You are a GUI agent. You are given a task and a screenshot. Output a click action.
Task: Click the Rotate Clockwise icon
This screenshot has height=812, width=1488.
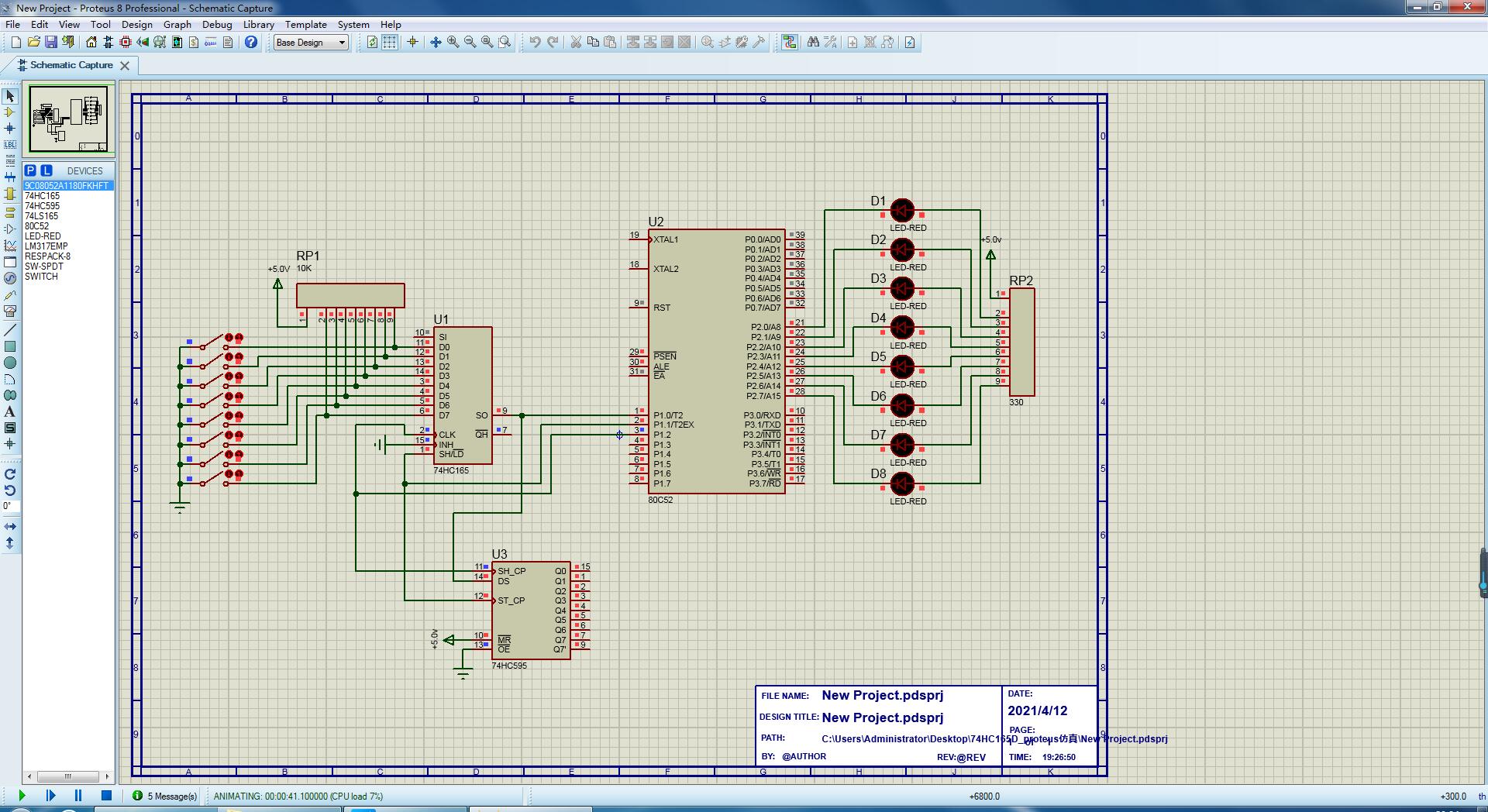[x=10, y=474]
